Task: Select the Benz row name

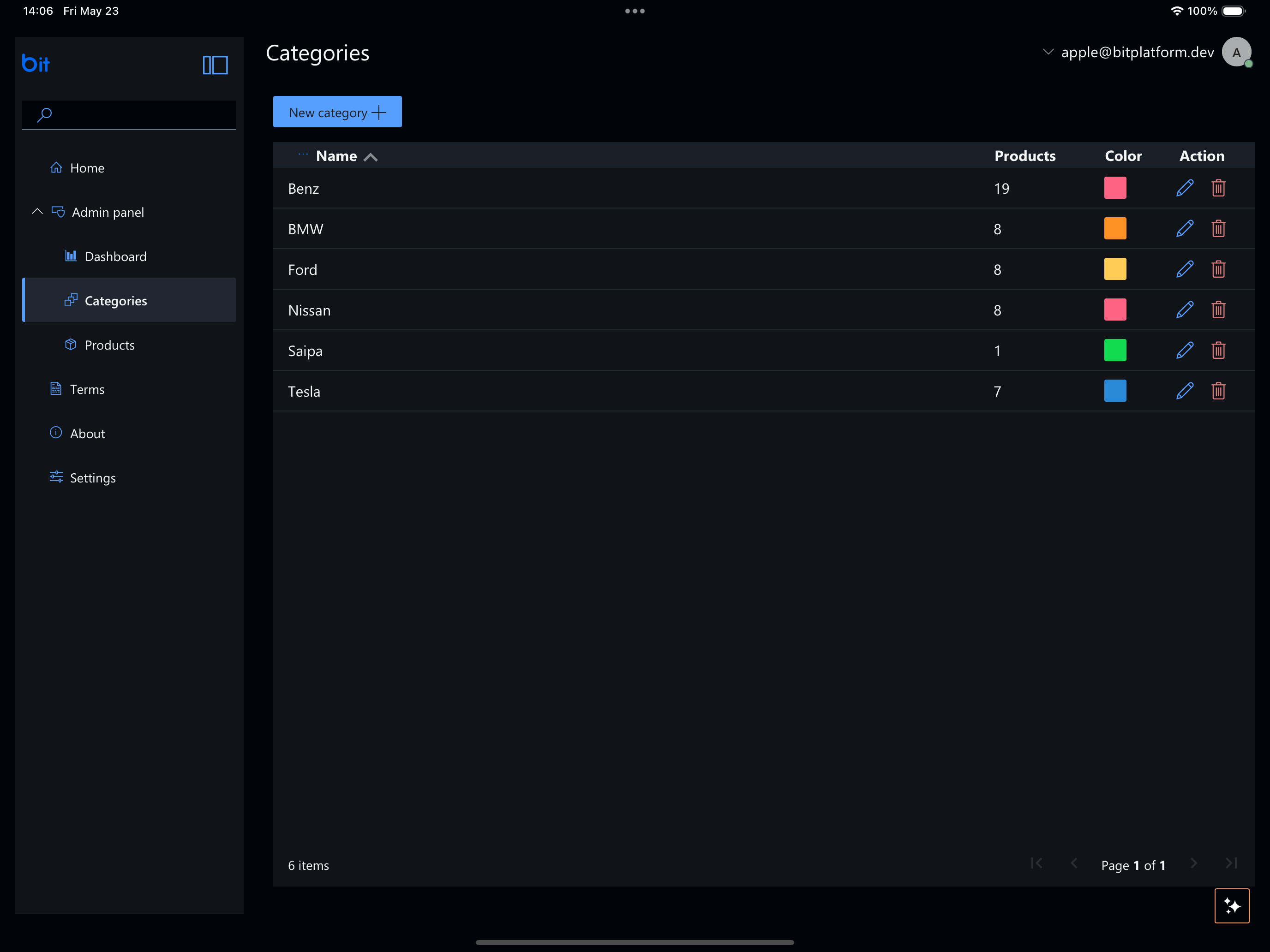Action: [303, 189]
